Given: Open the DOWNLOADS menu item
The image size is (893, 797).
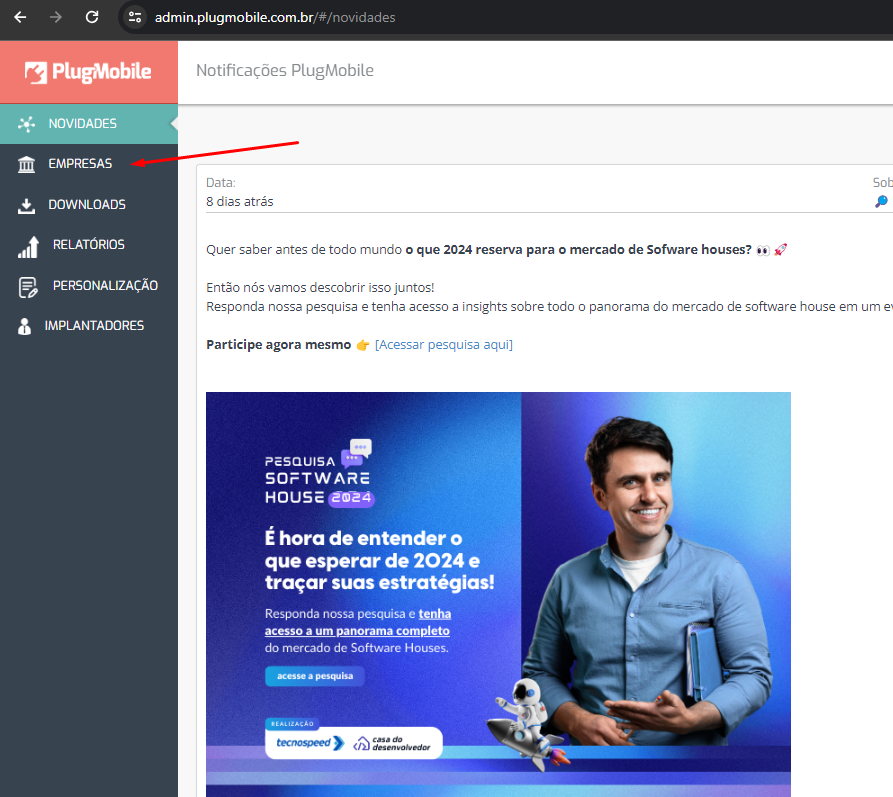Looking at the screenshot, I should coord(89,205).
